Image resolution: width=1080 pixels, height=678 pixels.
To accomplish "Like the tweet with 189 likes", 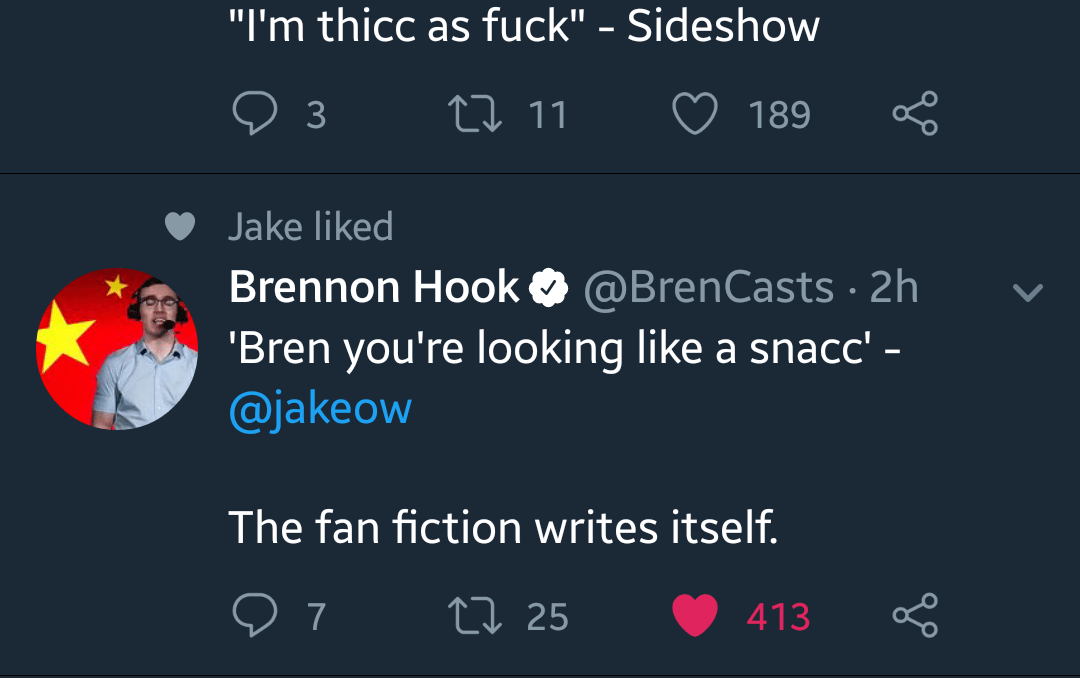I will click(x=695, y=115).
